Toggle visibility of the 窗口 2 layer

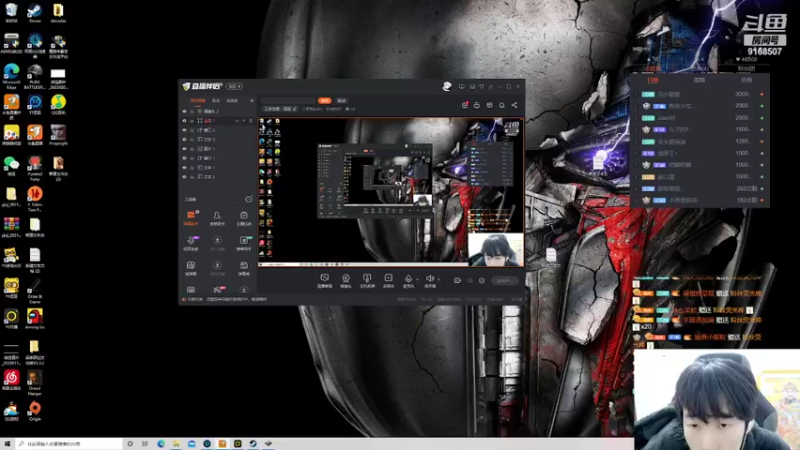(x=184, y=130)
